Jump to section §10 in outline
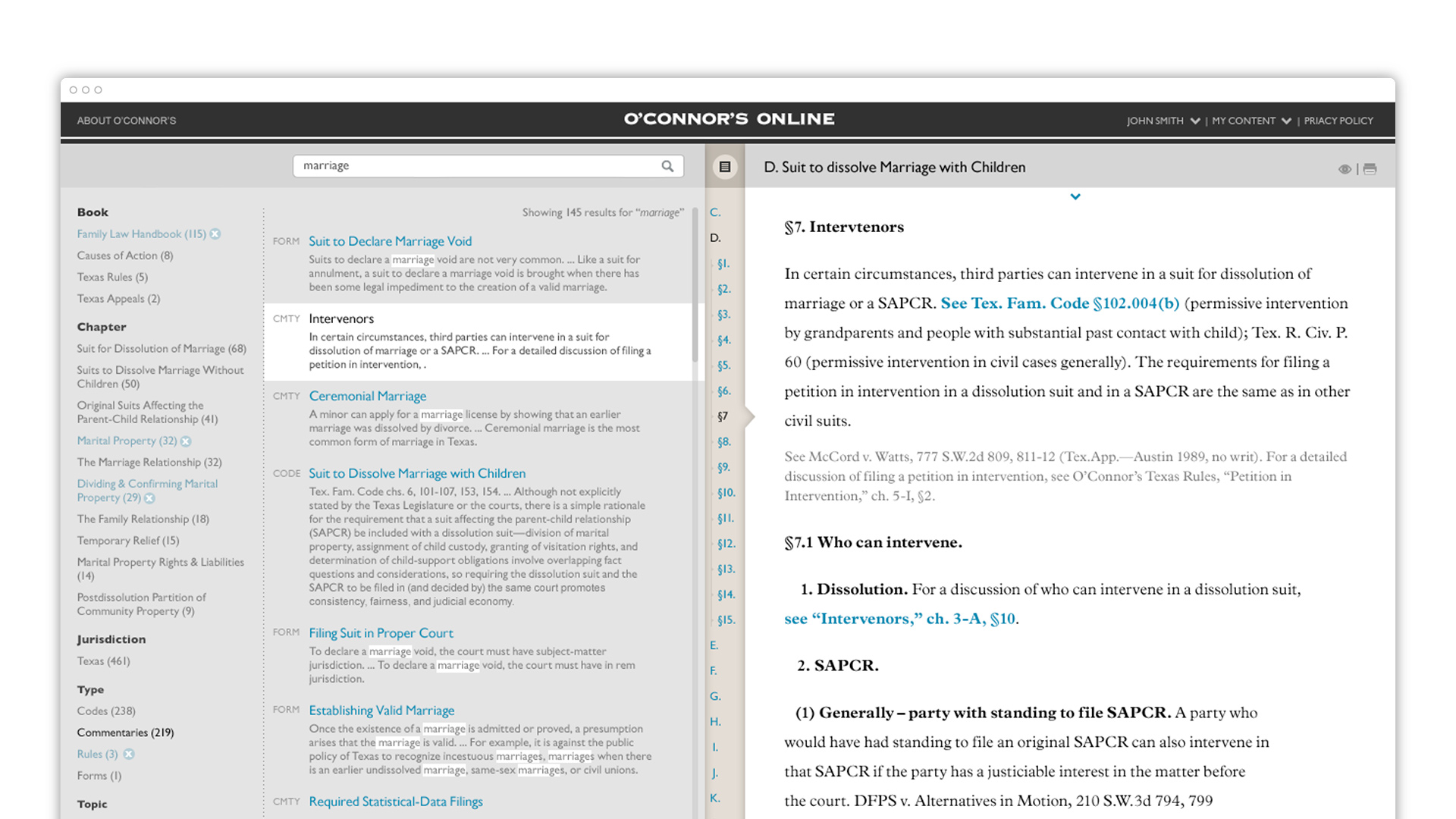 click(x=726, y=493)
